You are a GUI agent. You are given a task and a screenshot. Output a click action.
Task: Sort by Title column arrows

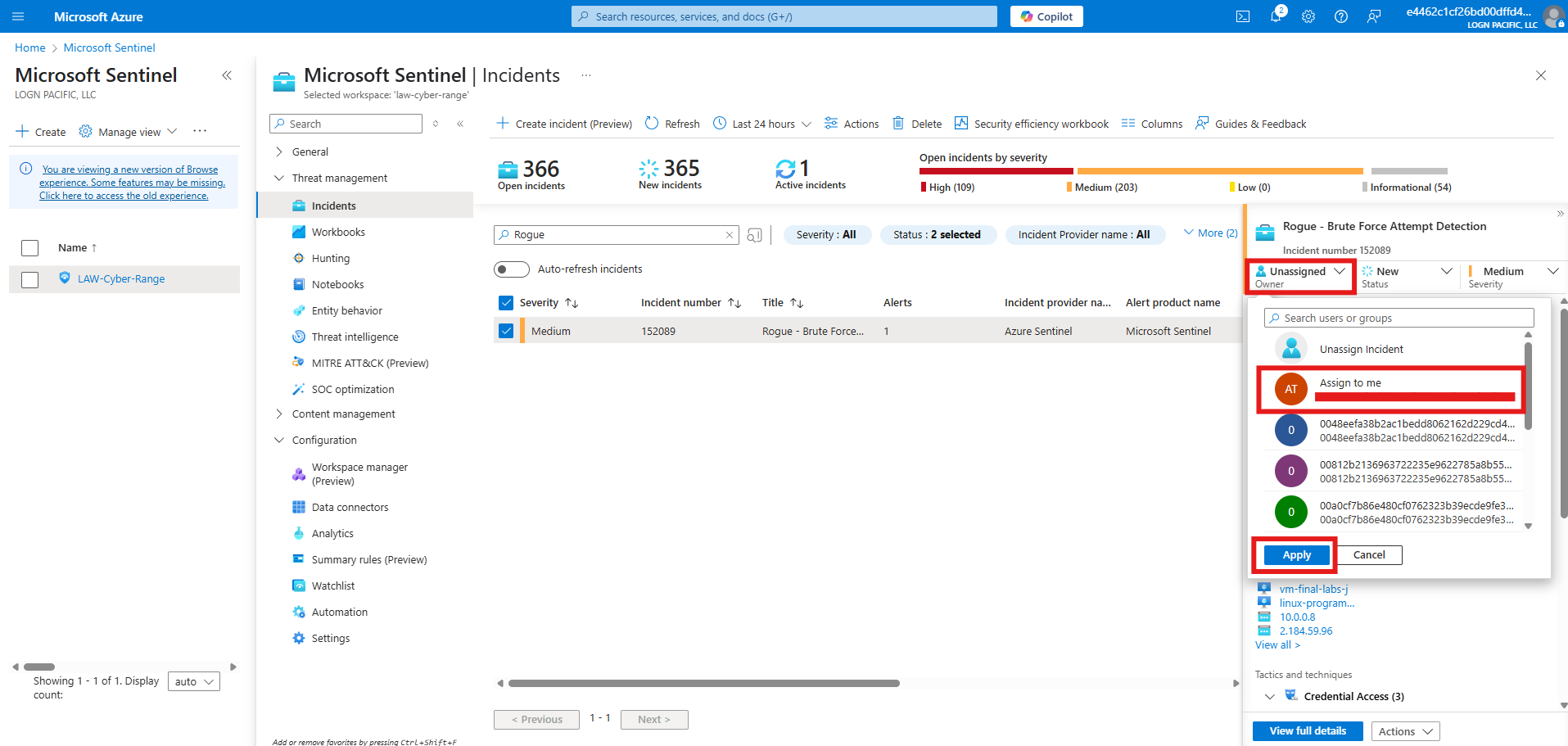(797, 303)
